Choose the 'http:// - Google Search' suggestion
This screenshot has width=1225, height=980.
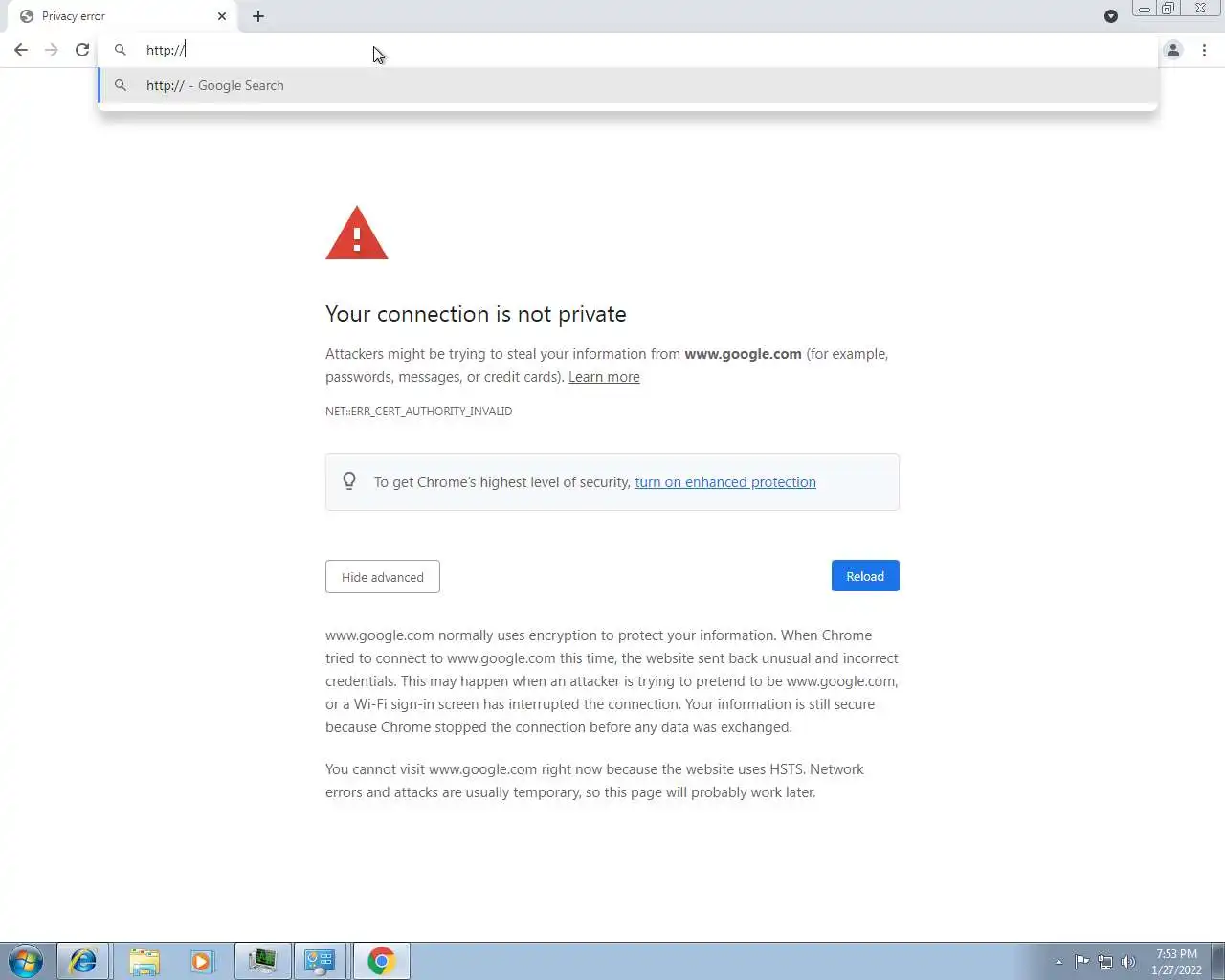point(628,85)
